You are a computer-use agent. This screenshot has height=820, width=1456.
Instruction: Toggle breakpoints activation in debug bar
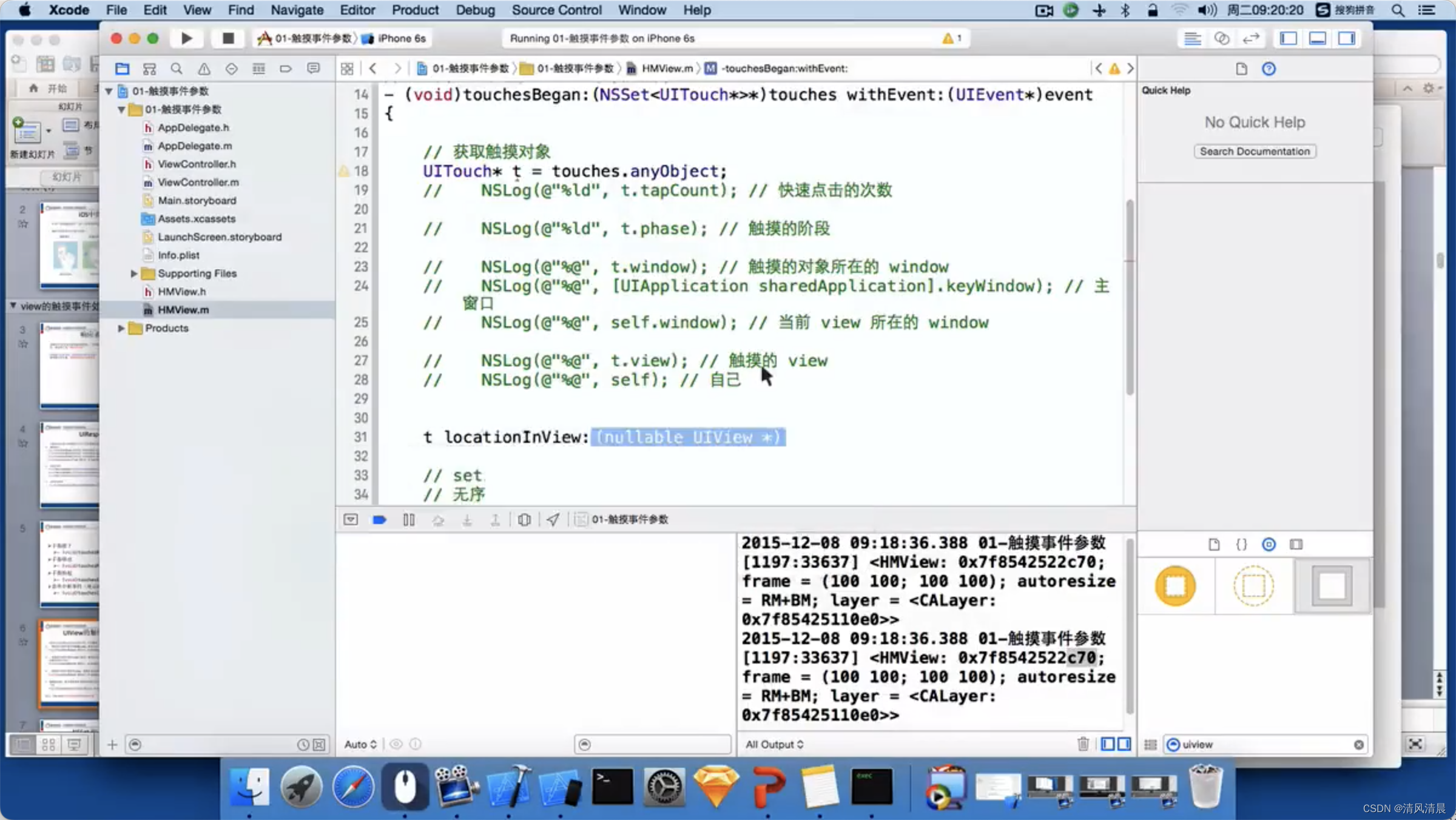380,520
